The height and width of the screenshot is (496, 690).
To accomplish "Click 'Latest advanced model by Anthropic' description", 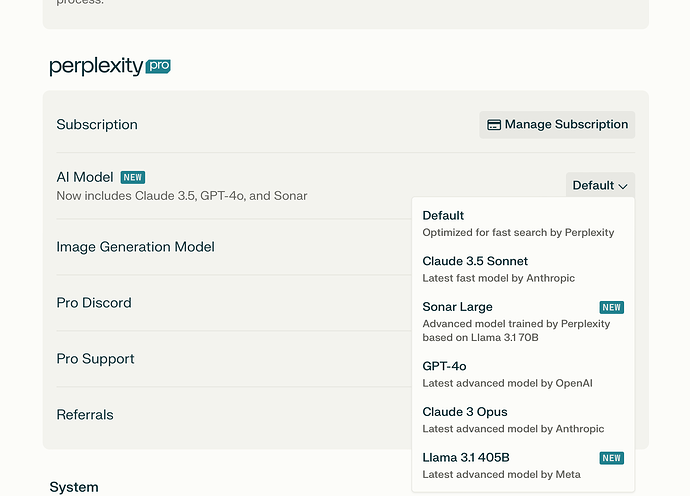I will coord(513,429).
